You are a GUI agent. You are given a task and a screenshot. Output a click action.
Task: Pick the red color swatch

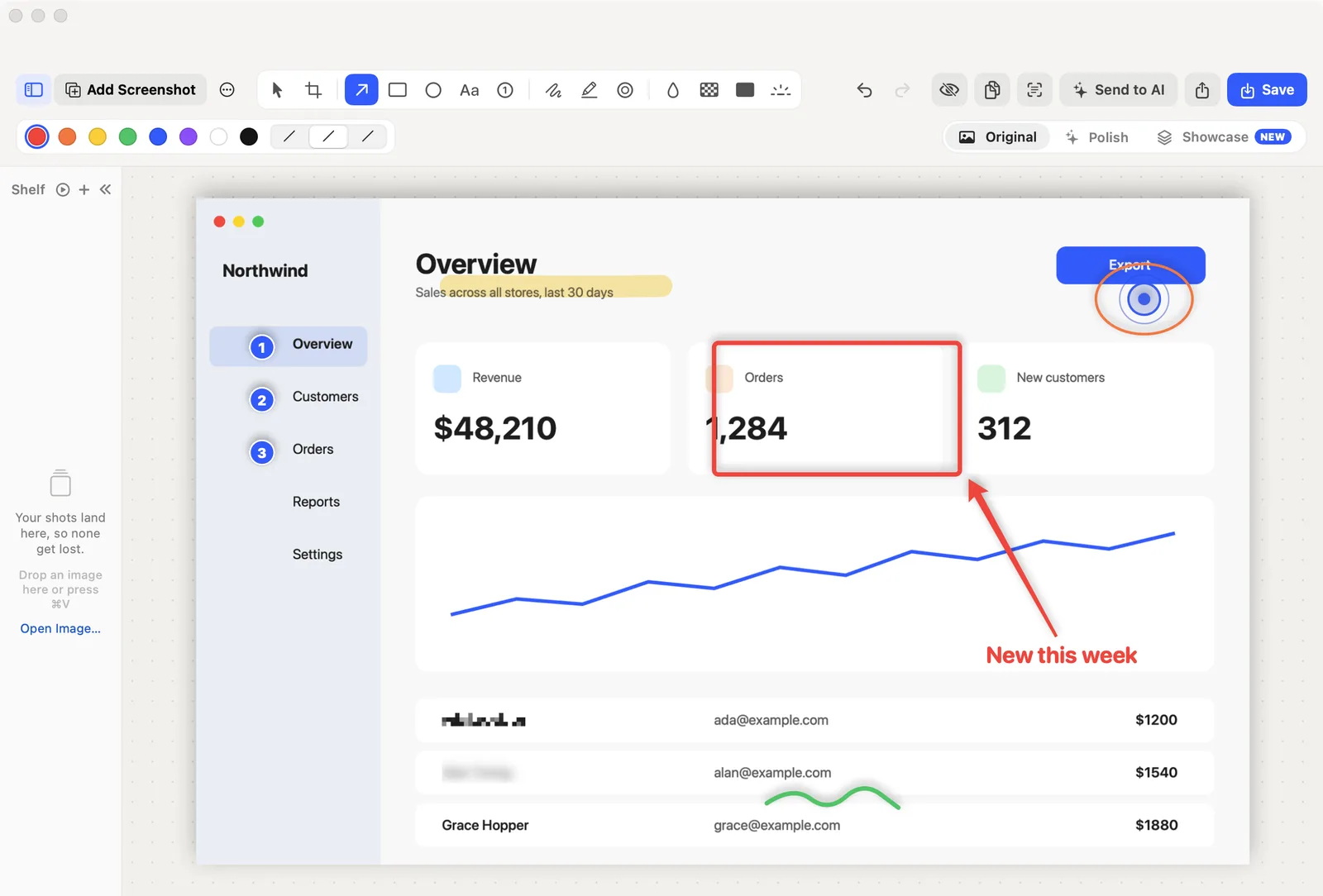[37, 136]
